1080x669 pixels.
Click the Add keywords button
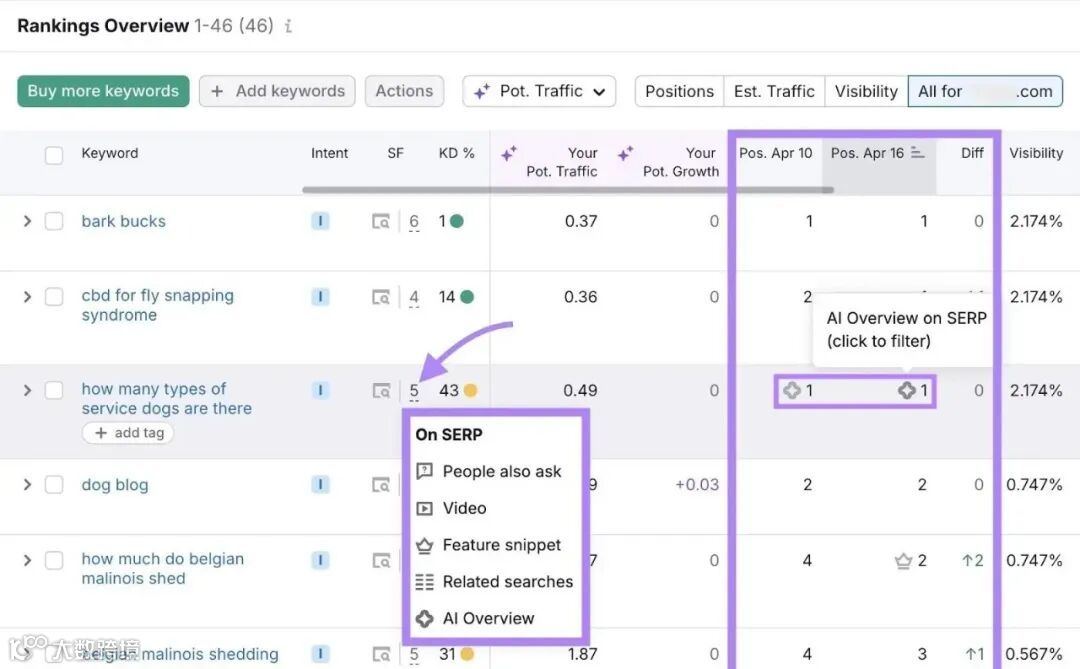point(278,91)
